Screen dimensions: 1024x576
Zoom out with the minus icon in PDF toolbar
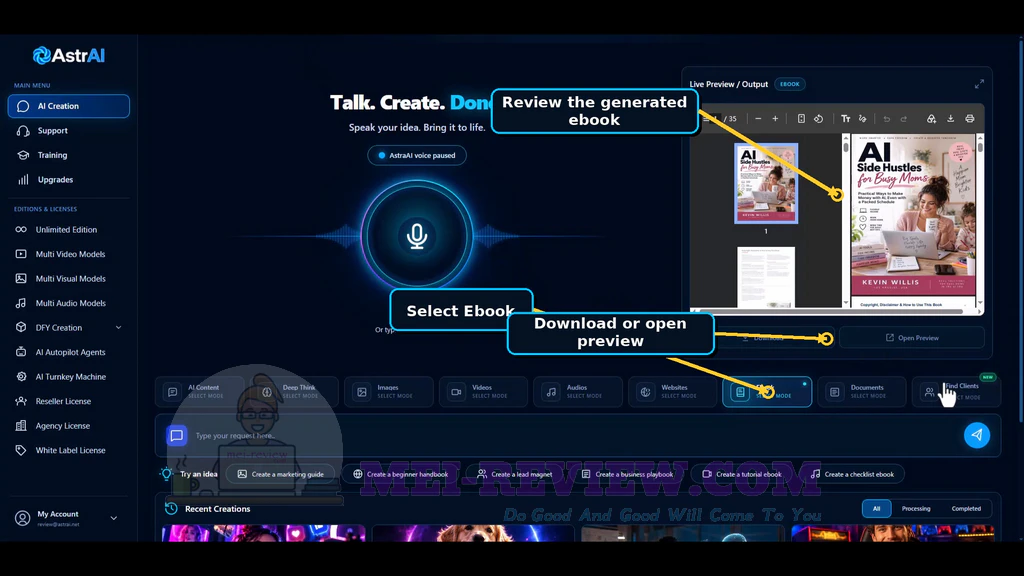758,119
